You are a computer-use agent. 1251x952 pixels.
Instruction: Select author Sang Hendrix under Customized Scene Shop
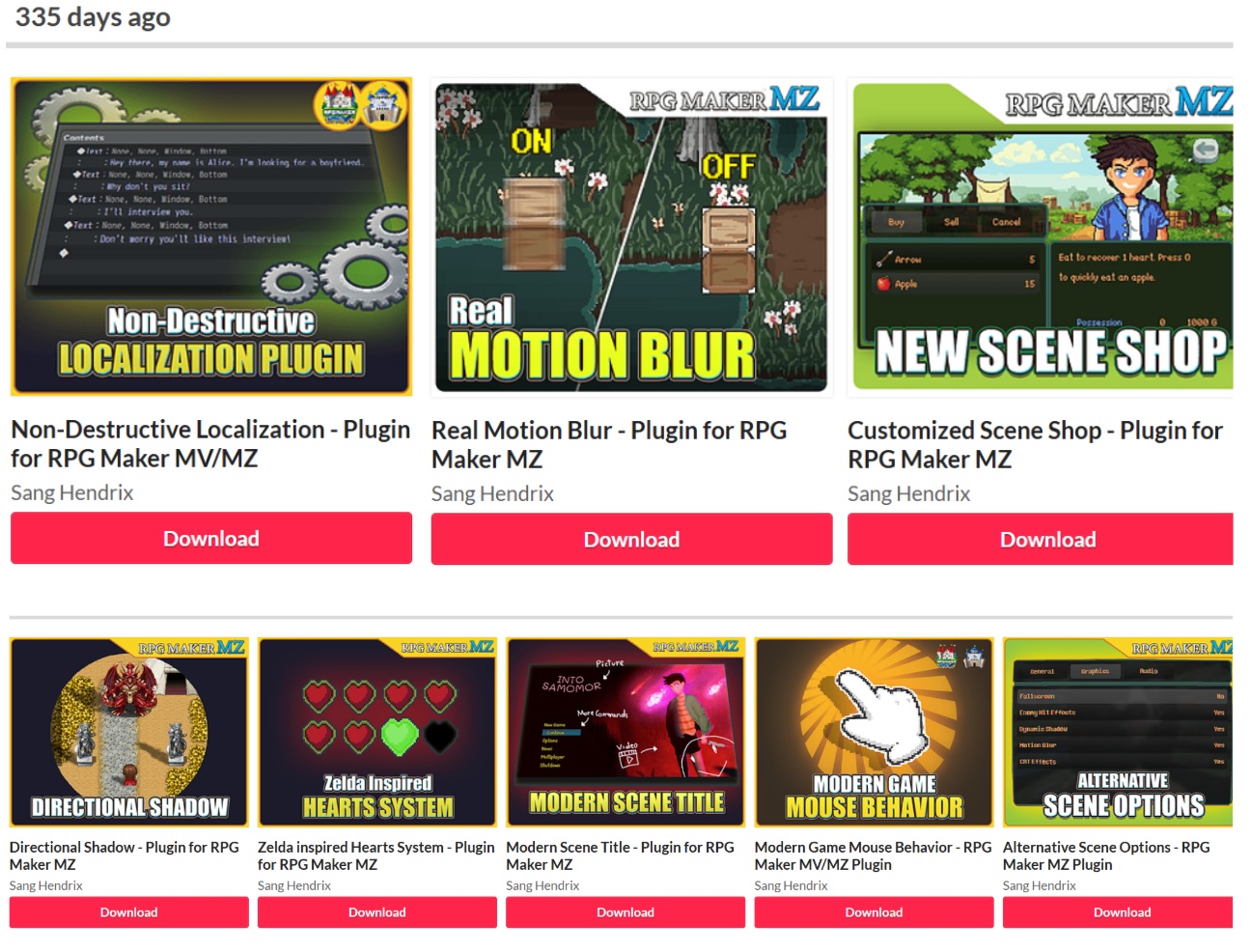909,493
